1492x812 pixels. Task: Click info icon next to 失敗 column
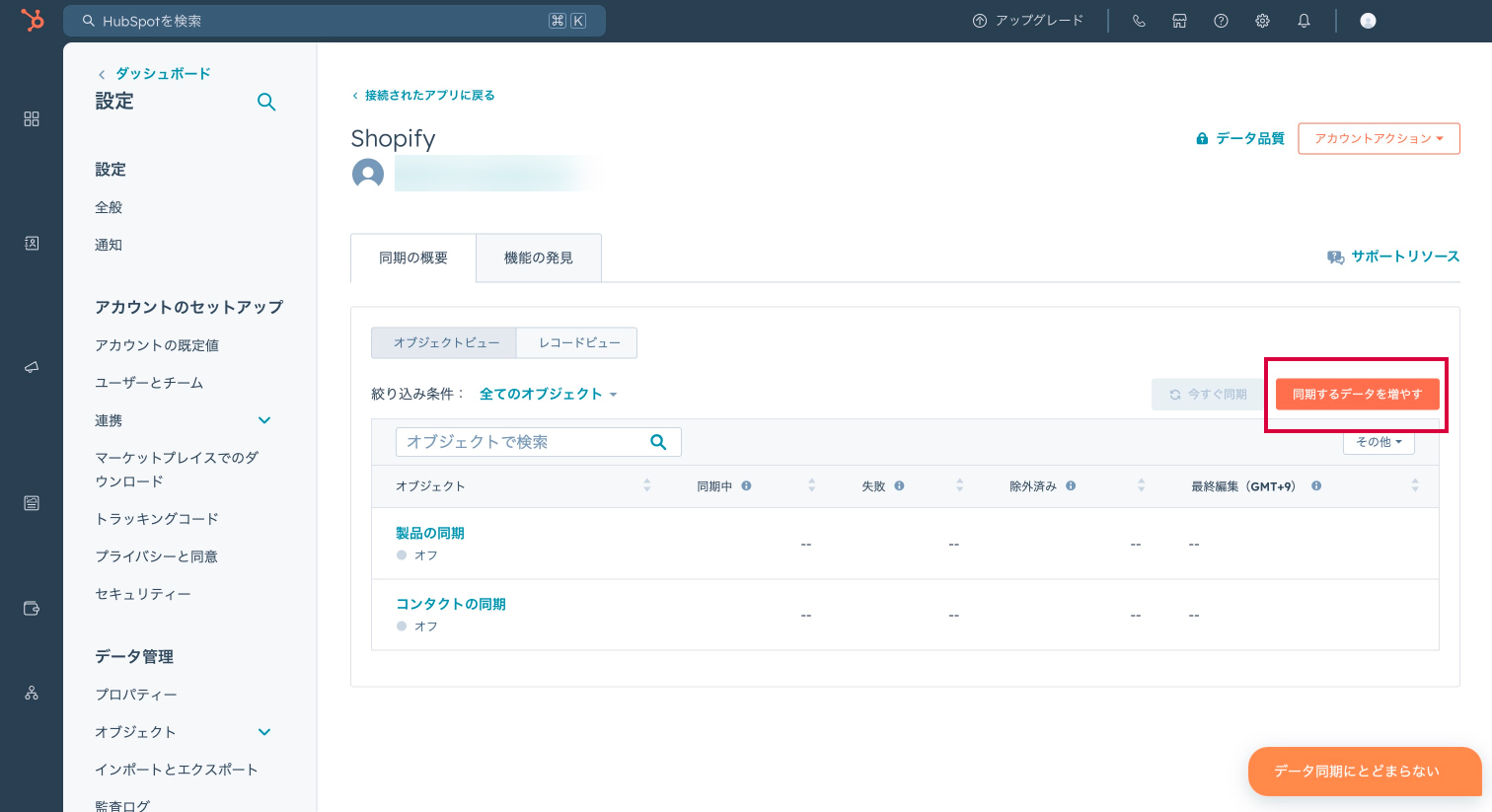899,485
